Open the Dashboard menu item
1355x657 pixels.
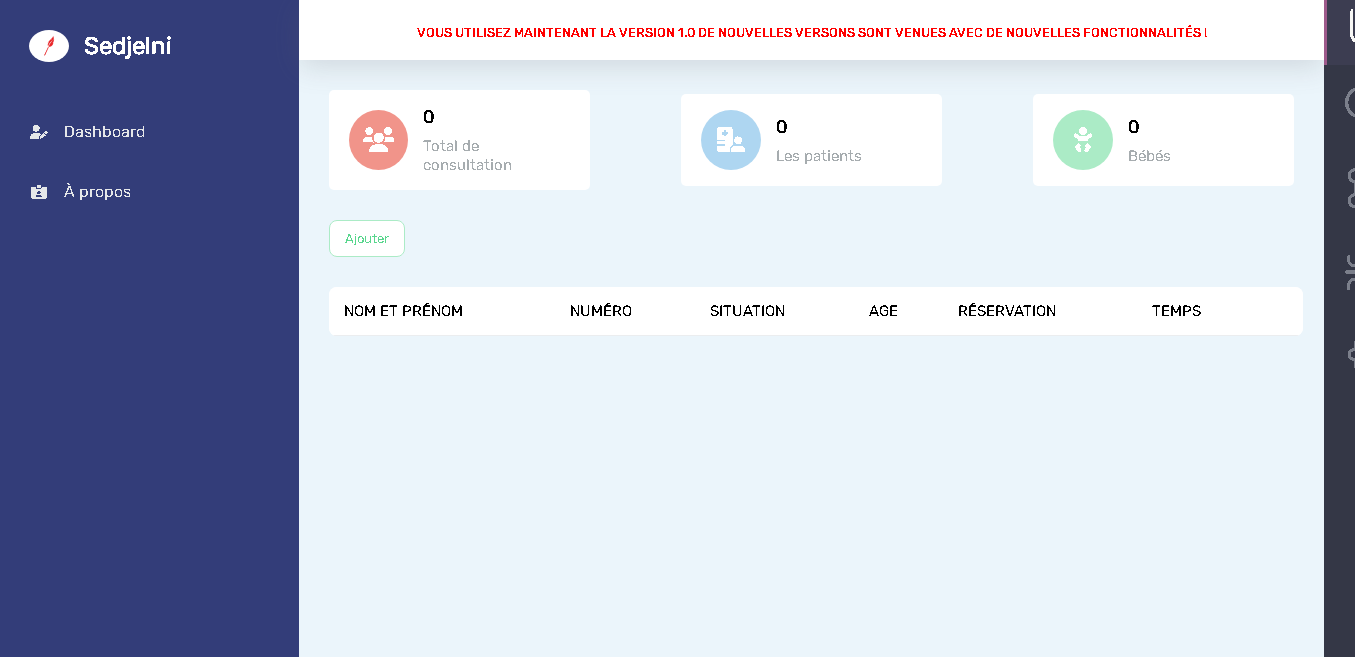[x=104, y=132]
